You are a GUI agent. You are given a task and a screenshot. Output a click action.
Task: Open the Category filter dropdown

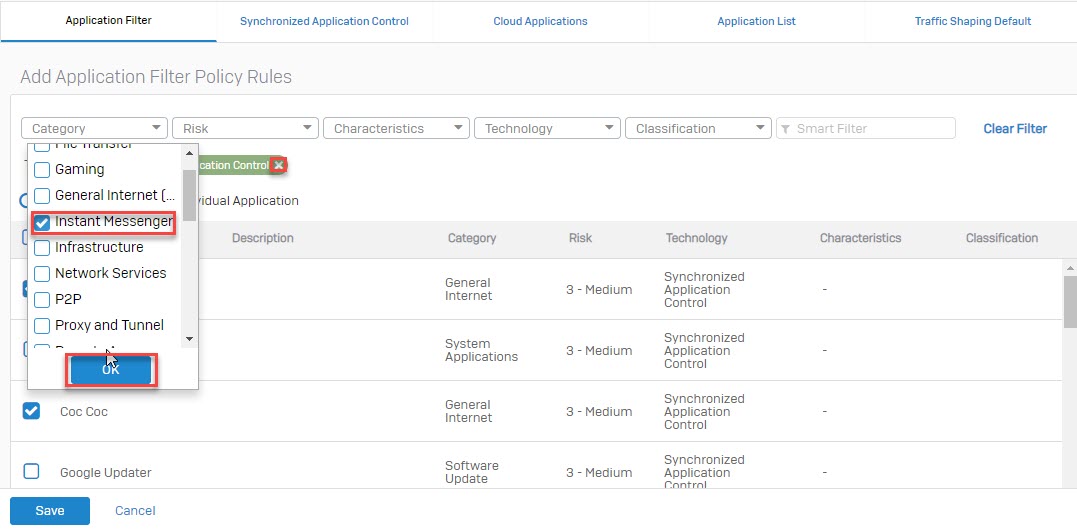point(94,128)
